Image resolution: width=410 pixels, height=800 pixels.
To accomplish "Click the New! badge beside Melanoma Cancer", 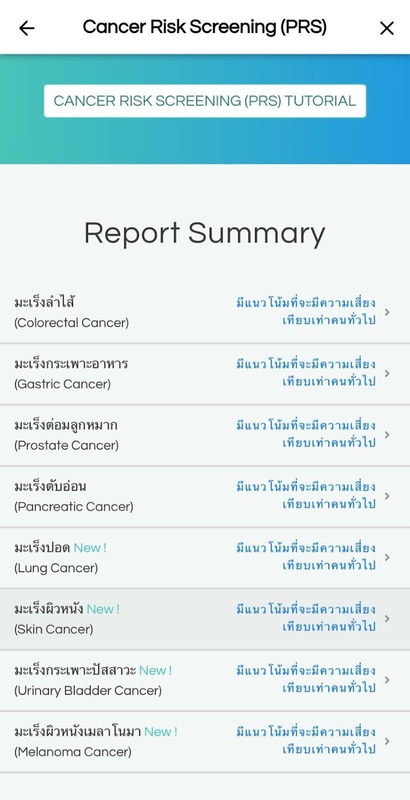I will (x=161, y=732).
